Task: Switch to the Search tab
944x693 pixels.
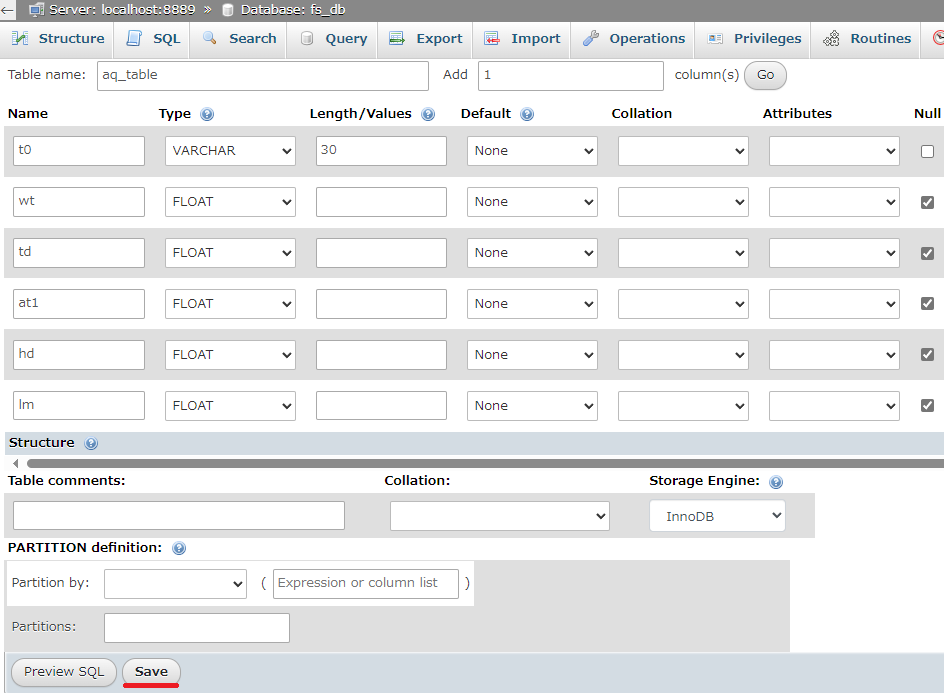Action: pyautogui.click(x=240, y=39)
